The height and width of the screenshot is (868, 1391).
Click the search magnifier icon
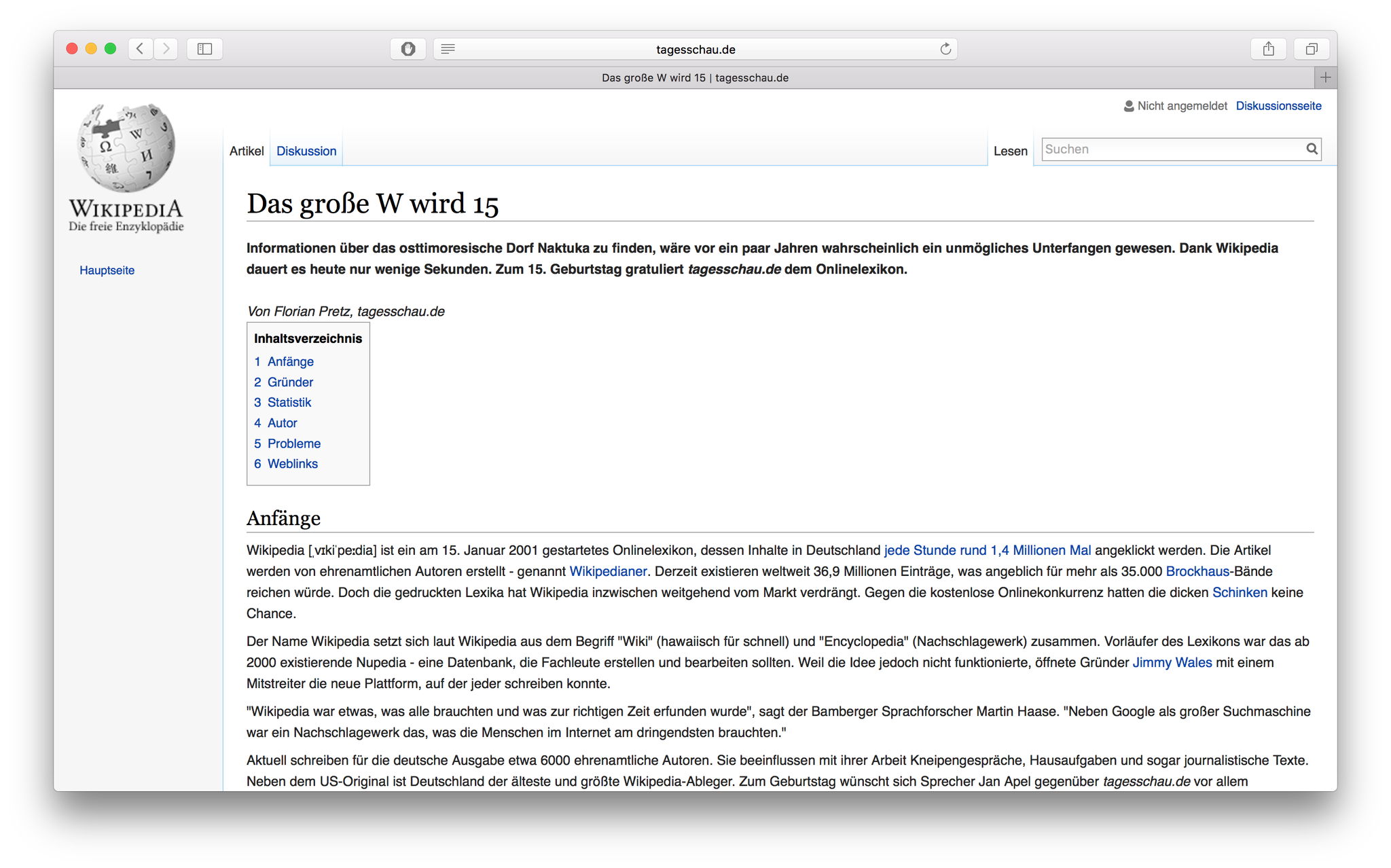(1312, 149)
